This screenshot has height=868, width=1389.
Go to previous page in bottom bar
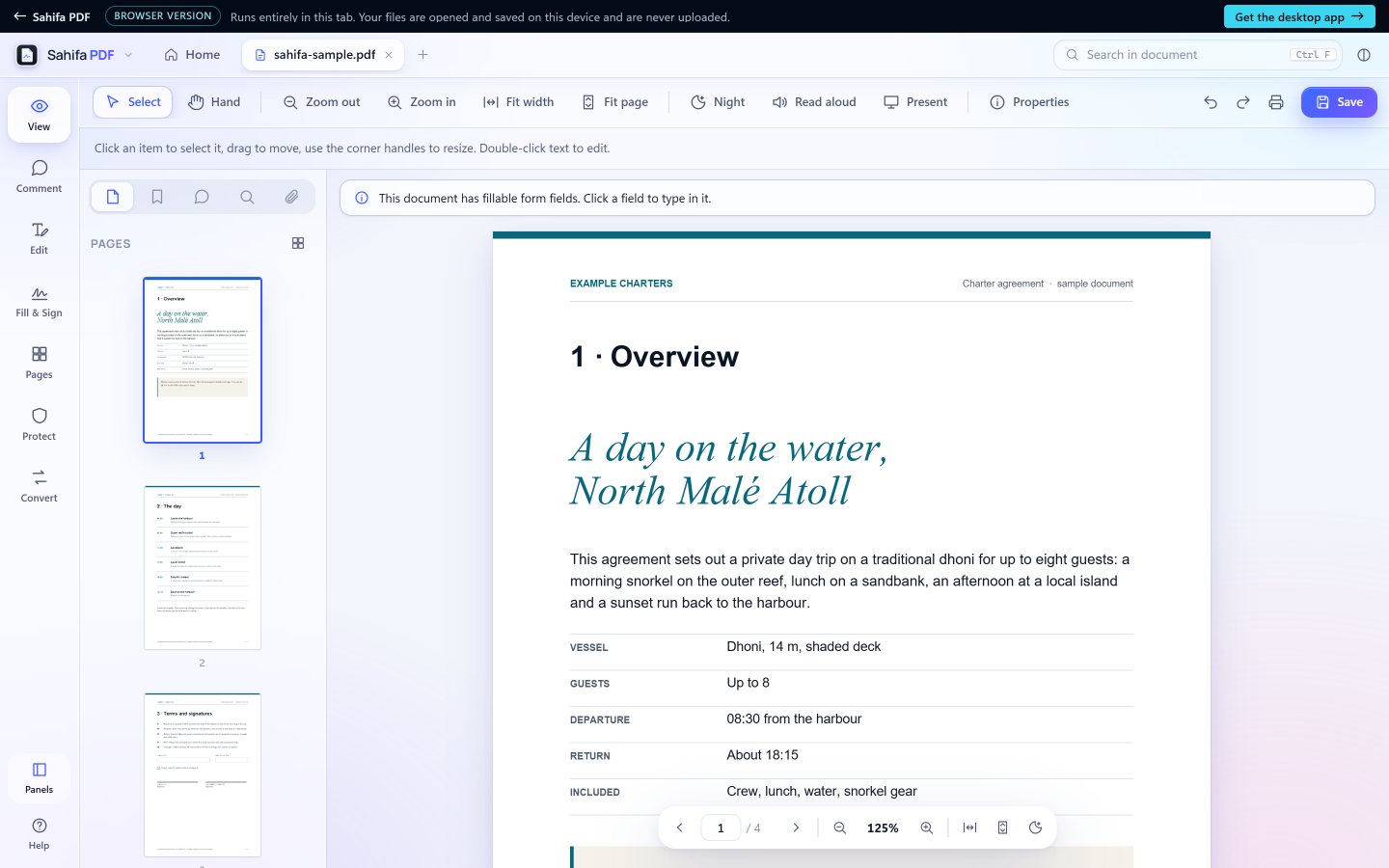tap(680, 827)
